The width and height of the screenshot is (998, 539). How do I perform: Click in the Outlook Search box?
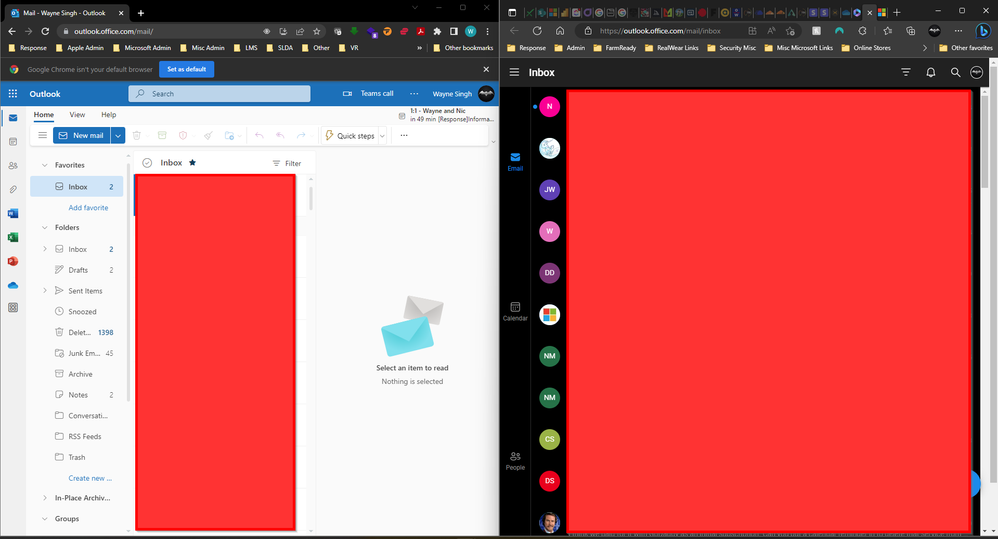(x=220, y=94)
